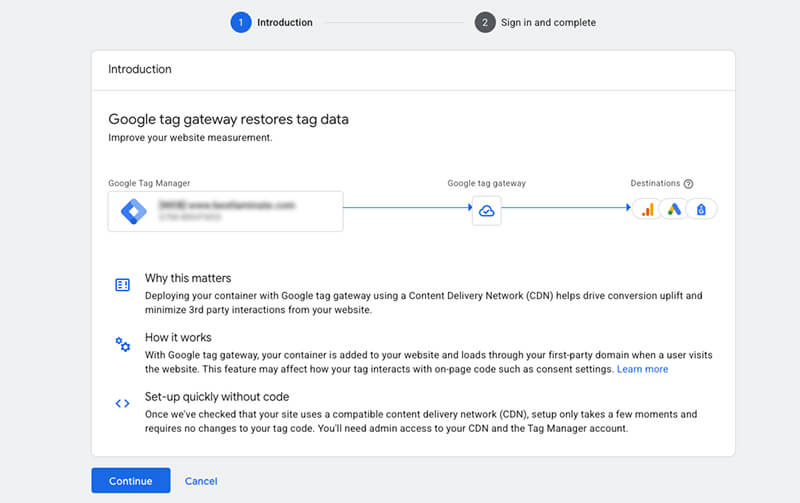800x503 pixels.
Task: Click the 'Introduction' stepper label
Action: click(285, 22)
